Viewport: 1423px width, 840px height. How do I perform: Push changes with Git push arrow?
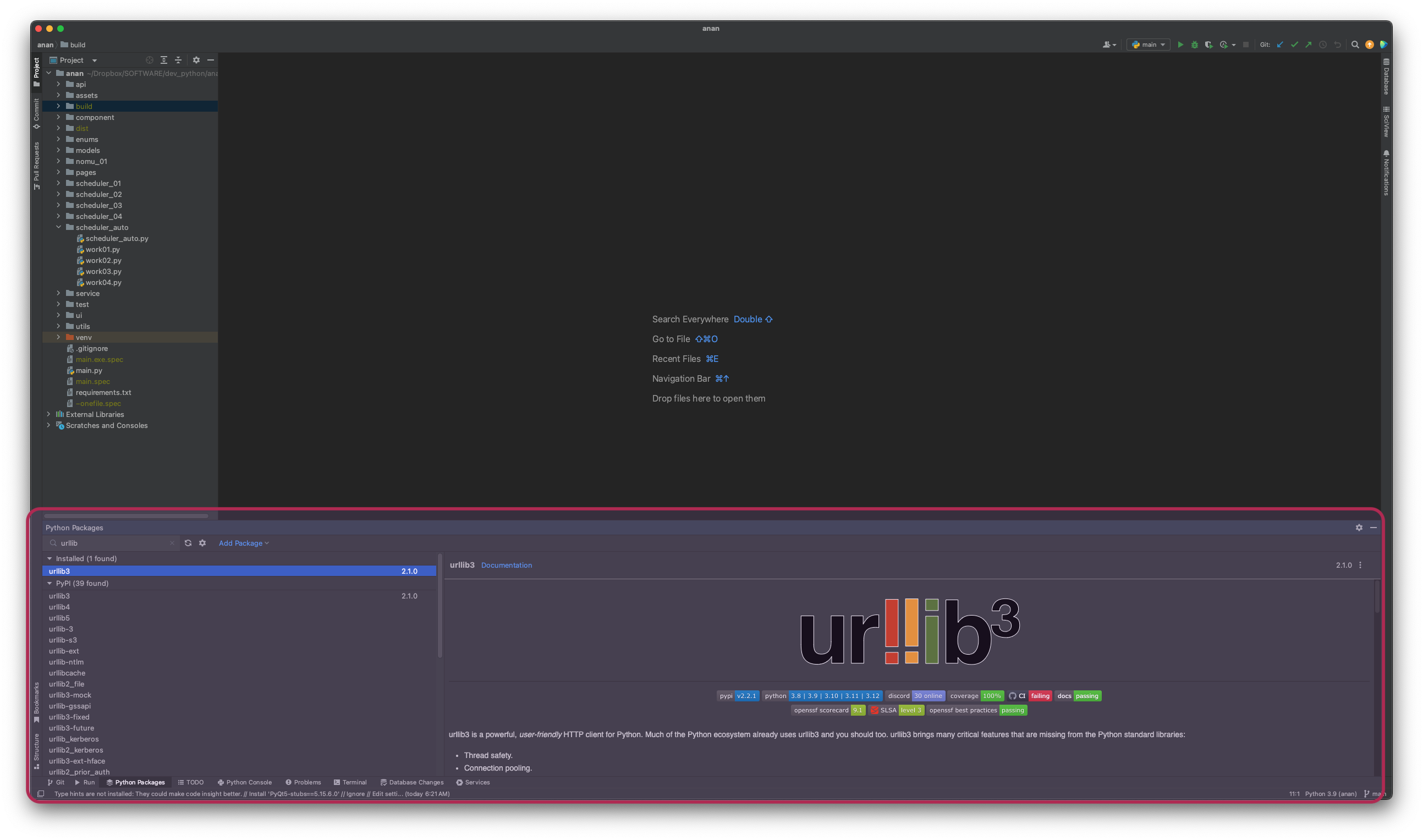point(1308,45)
